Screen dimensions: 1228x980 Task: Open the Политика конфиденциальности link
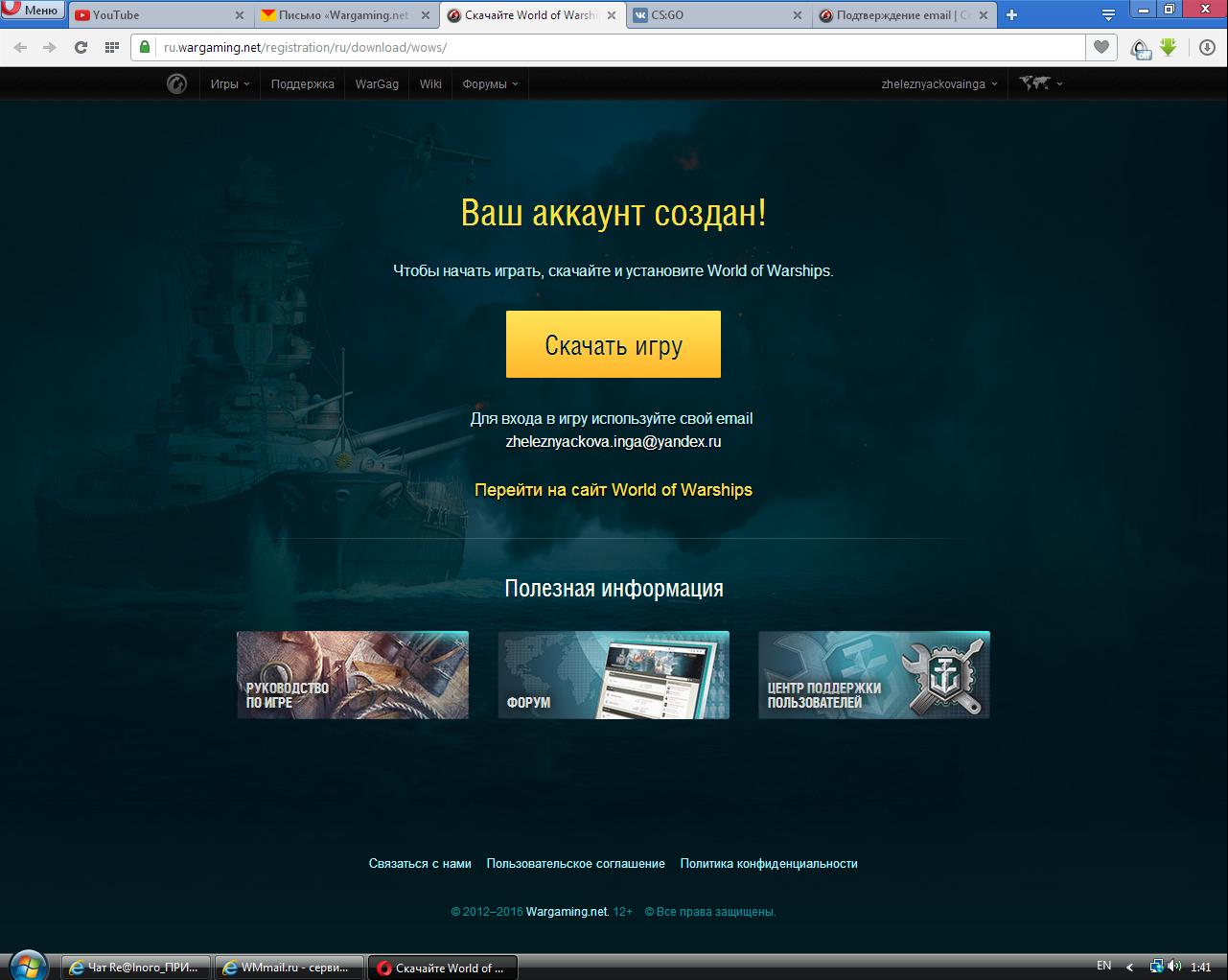click(769, 864)
